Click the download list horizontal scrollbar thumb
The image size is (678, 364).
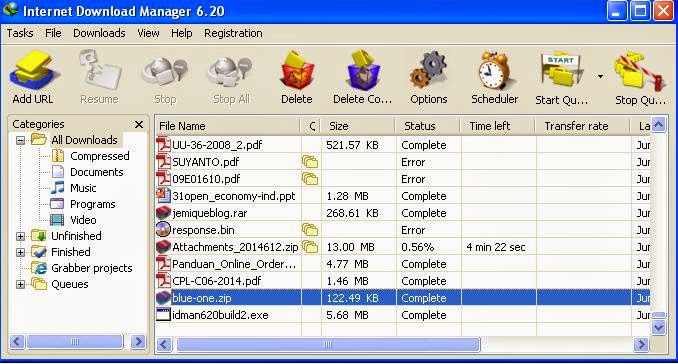pos(328,345)
